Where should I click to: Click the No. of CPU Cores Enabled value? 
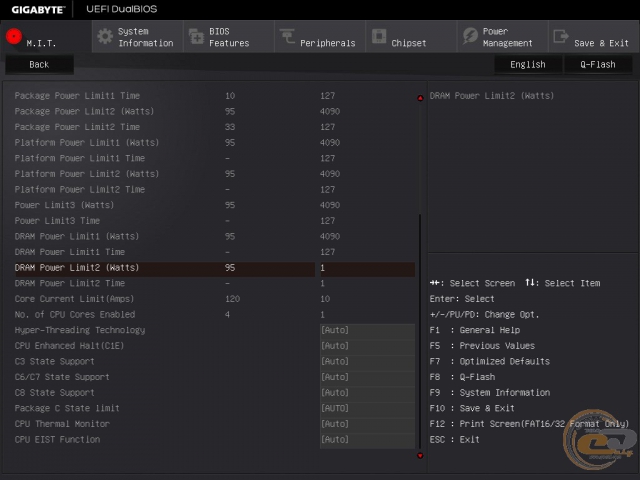click(322, 315)
